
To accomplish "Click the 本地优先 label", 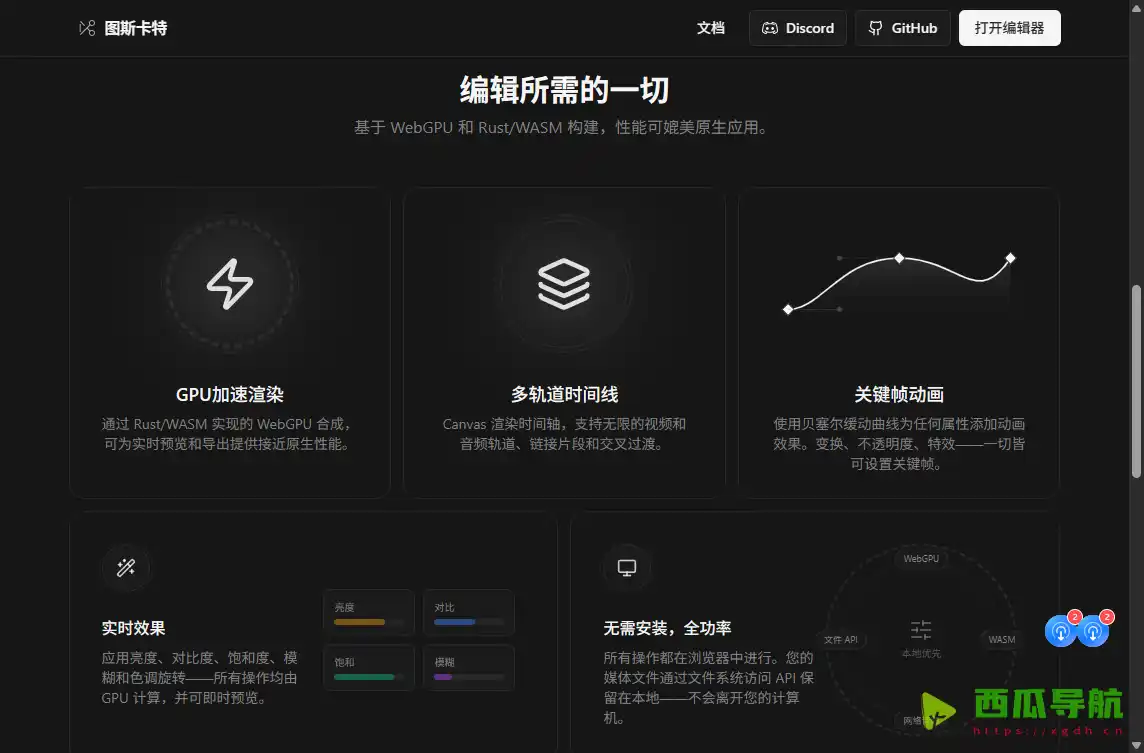I will pyautogui.click(x=921, y=654).
